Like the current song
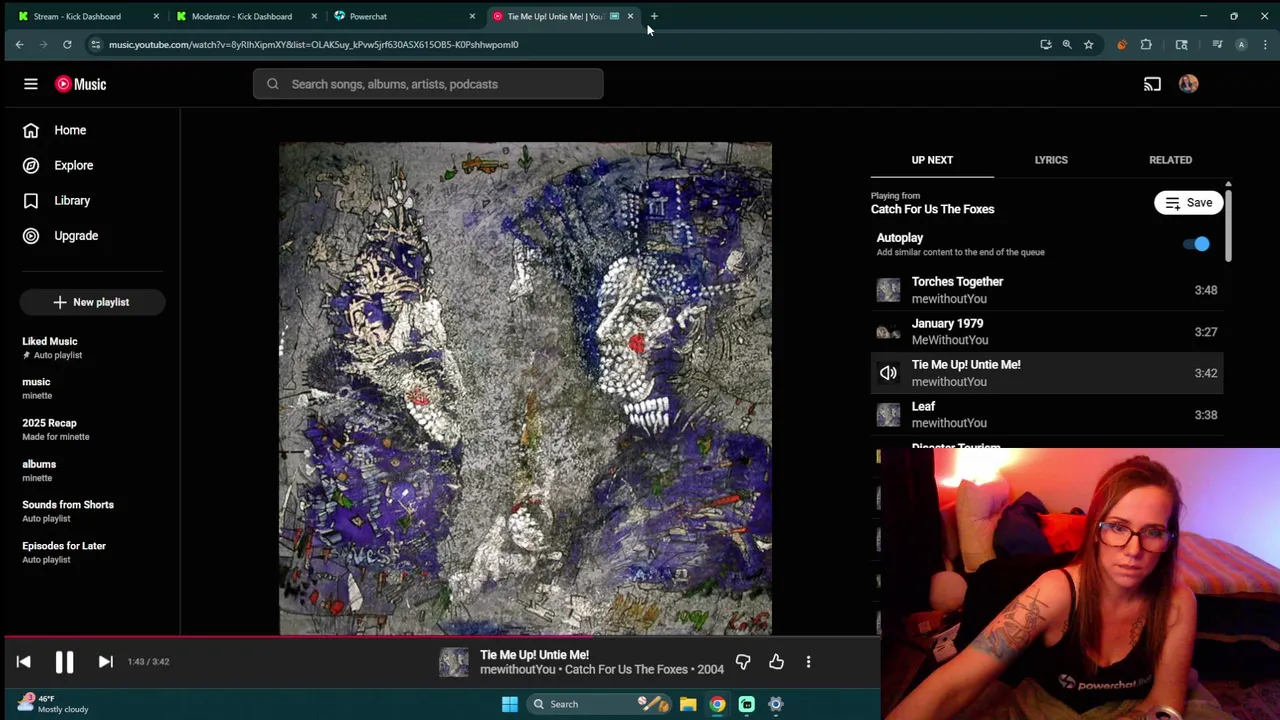 pos(776,662)
